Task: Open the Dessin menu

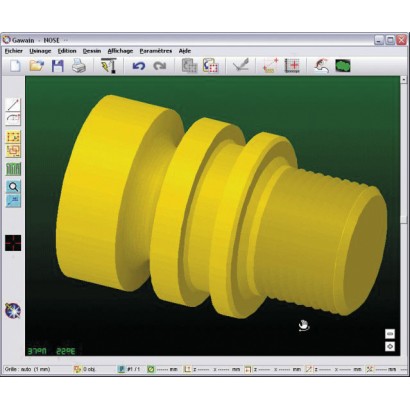Action: pos(92,51)
